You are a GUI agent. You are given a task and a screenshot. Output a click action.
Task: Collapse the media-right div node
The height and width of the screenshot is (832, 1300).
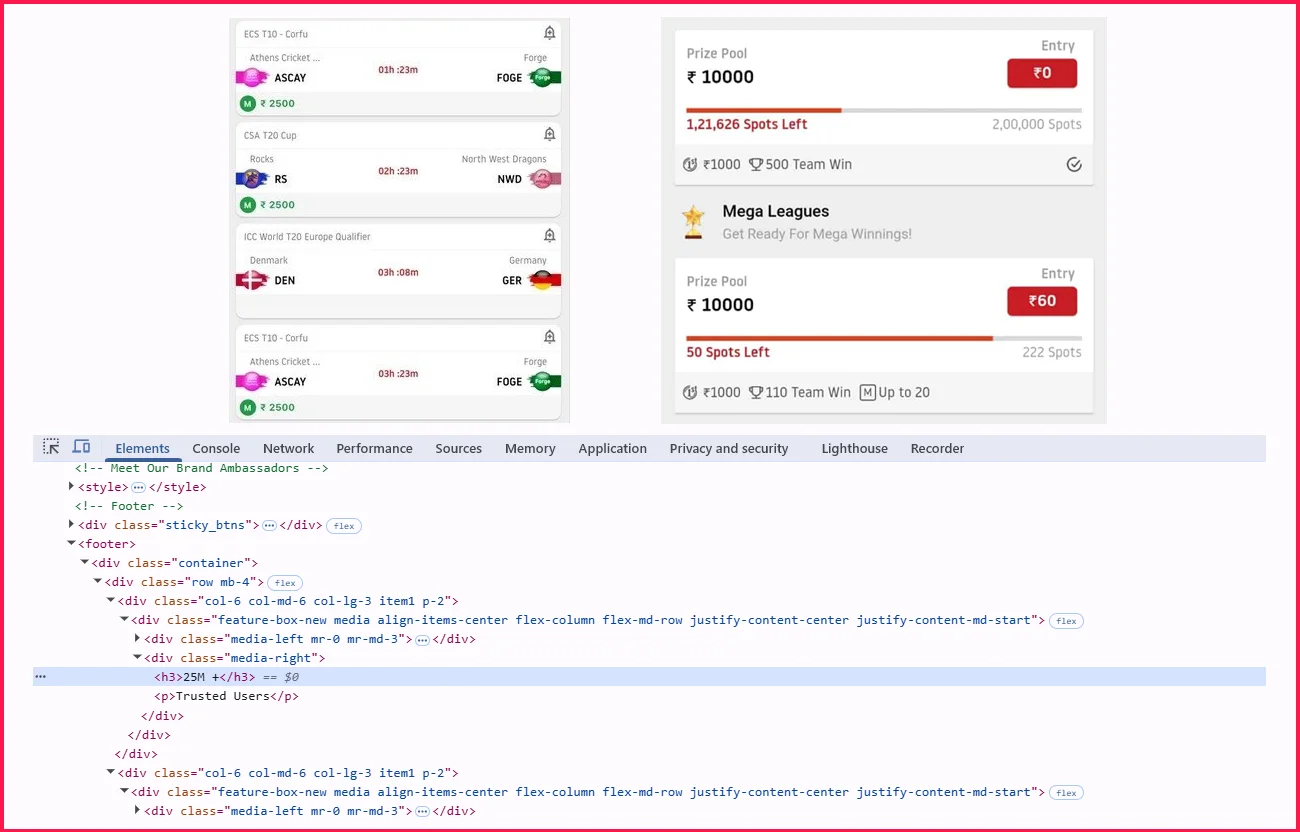137,658
